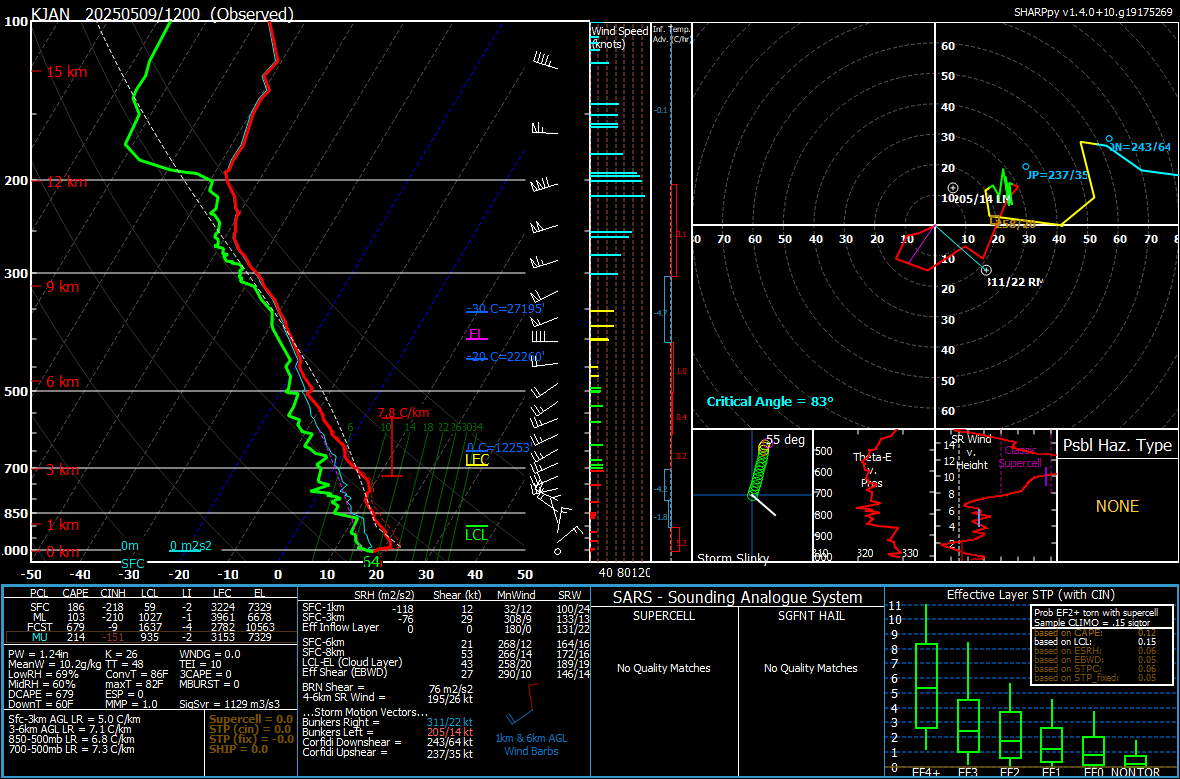The height and width of the screenshot is (779, 1180).
Task: Click the KJAN 20250509/1200 (Observed) title
Action: click(163, 14)
